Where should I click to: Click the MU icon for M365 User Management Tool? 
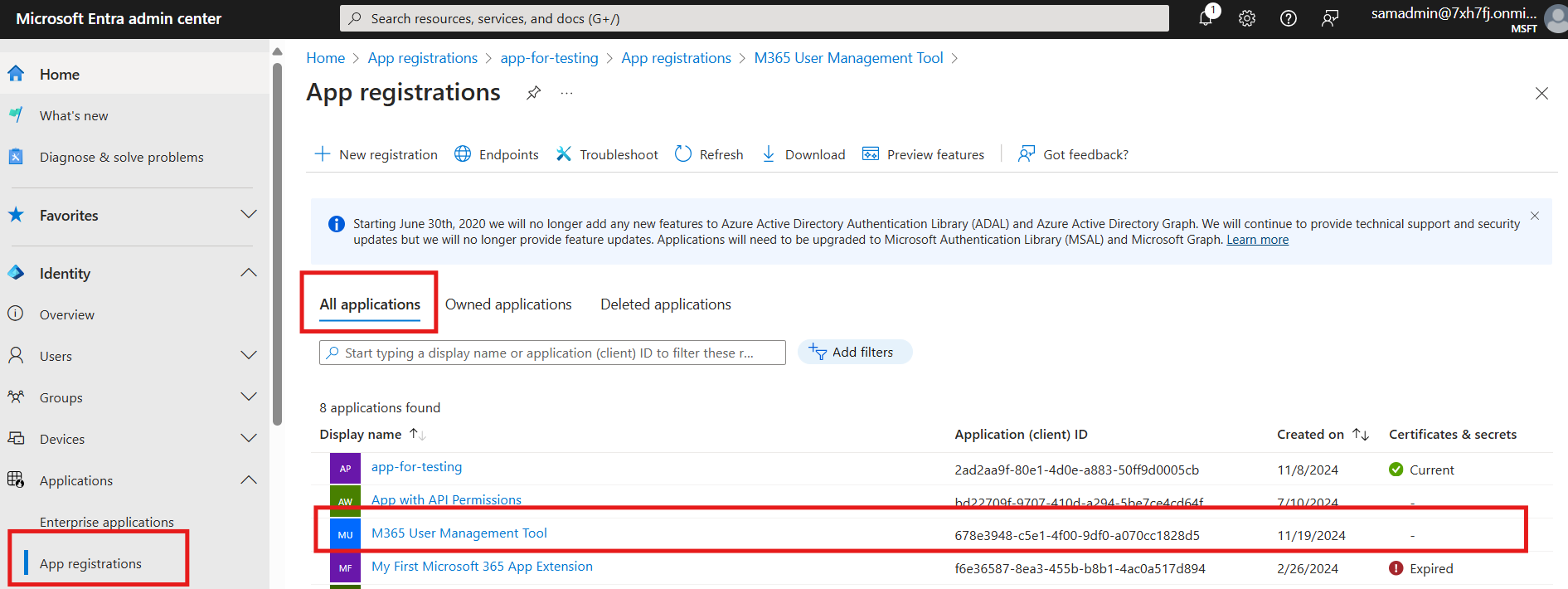[x=345, y=535]
